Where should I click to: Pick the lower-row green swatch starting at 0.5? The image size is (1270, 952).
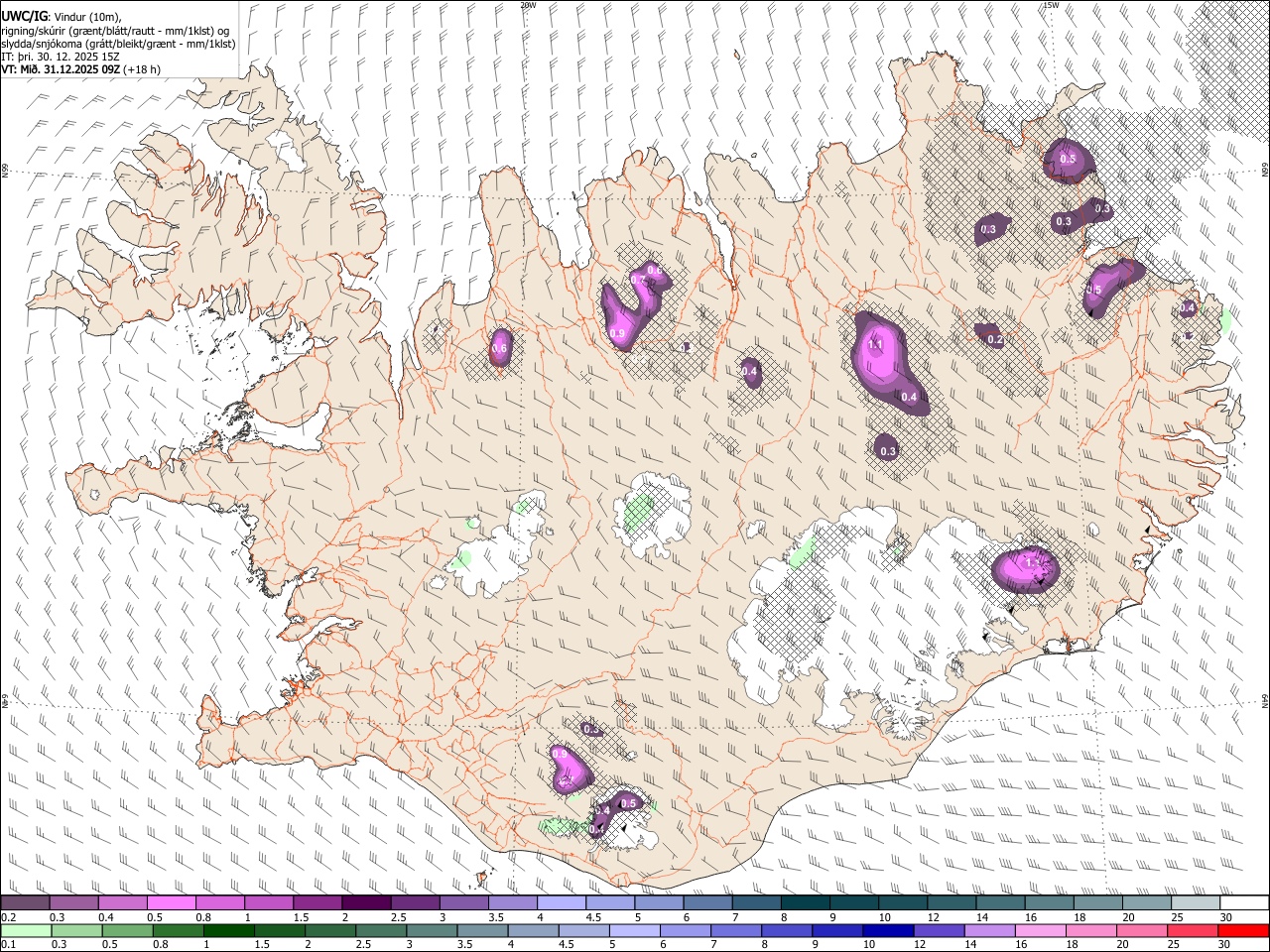(x=126, y=930)
